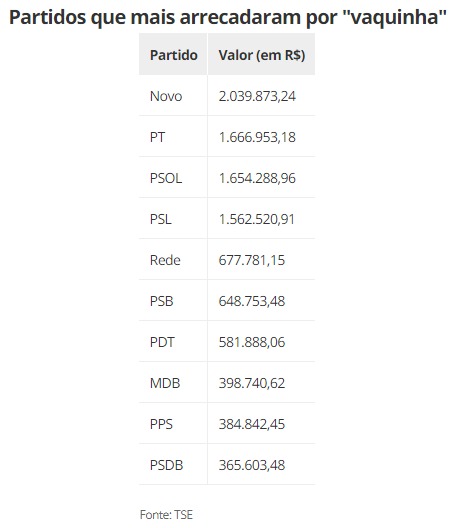Click the value 365.603,48
Screen dimensions: 454x528
pyautogui.click(x=252, y=465)
